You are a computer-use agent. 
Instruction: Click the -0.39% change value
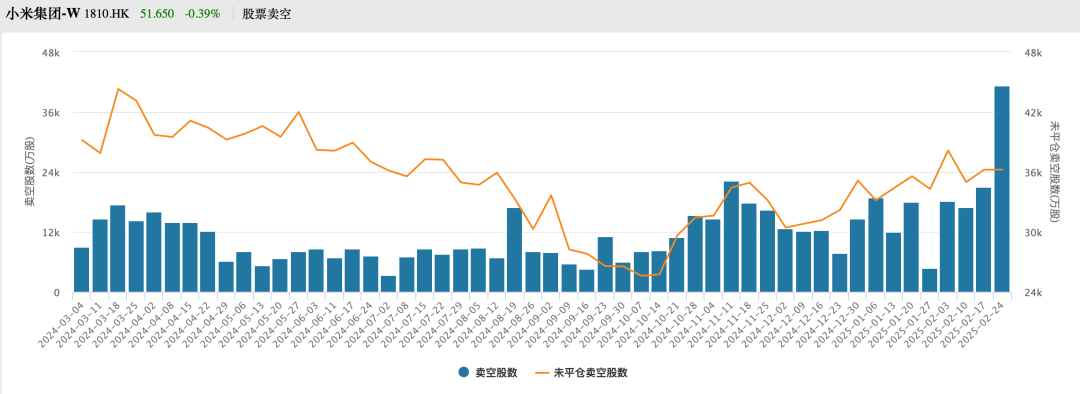[202, 14]
